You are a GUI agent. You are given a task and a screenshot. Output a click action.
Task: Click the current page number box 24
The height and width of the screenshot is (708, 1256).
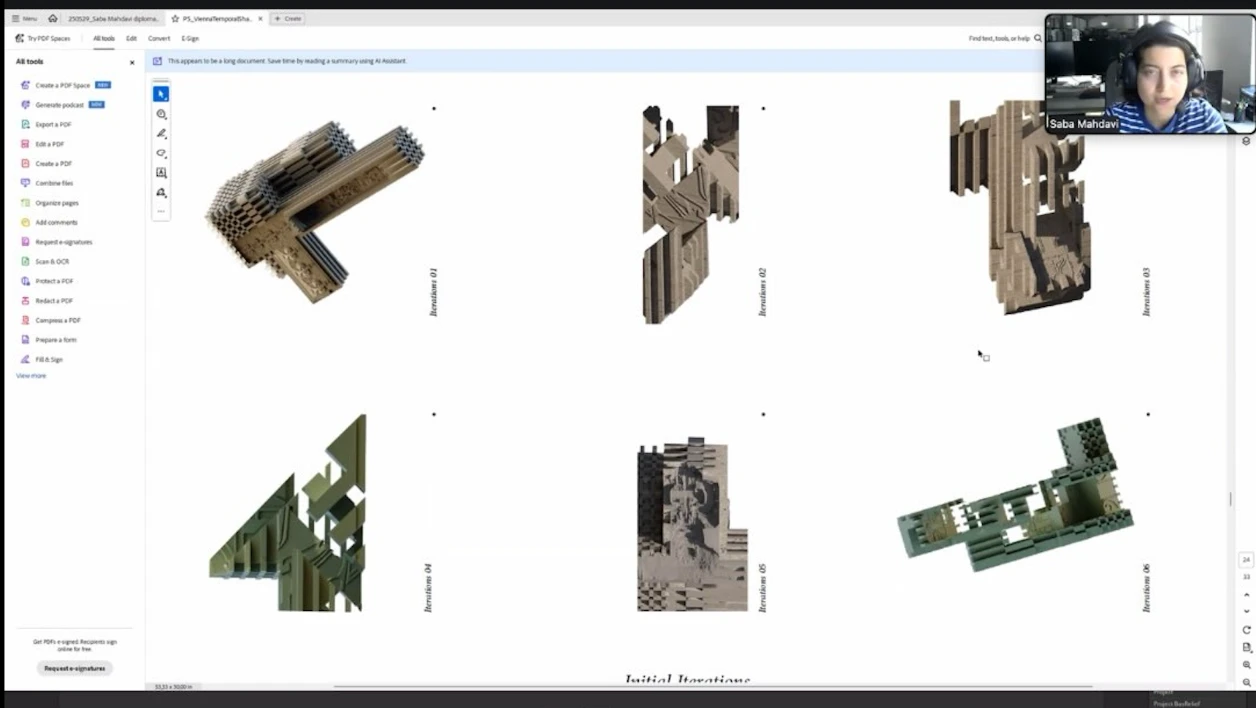coord(1246,560)
